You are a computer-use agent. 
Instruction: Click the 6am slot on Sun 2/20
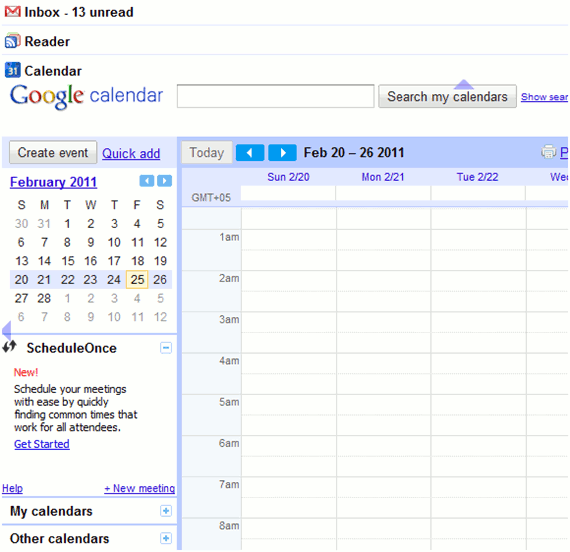click(x=289, y=456)
